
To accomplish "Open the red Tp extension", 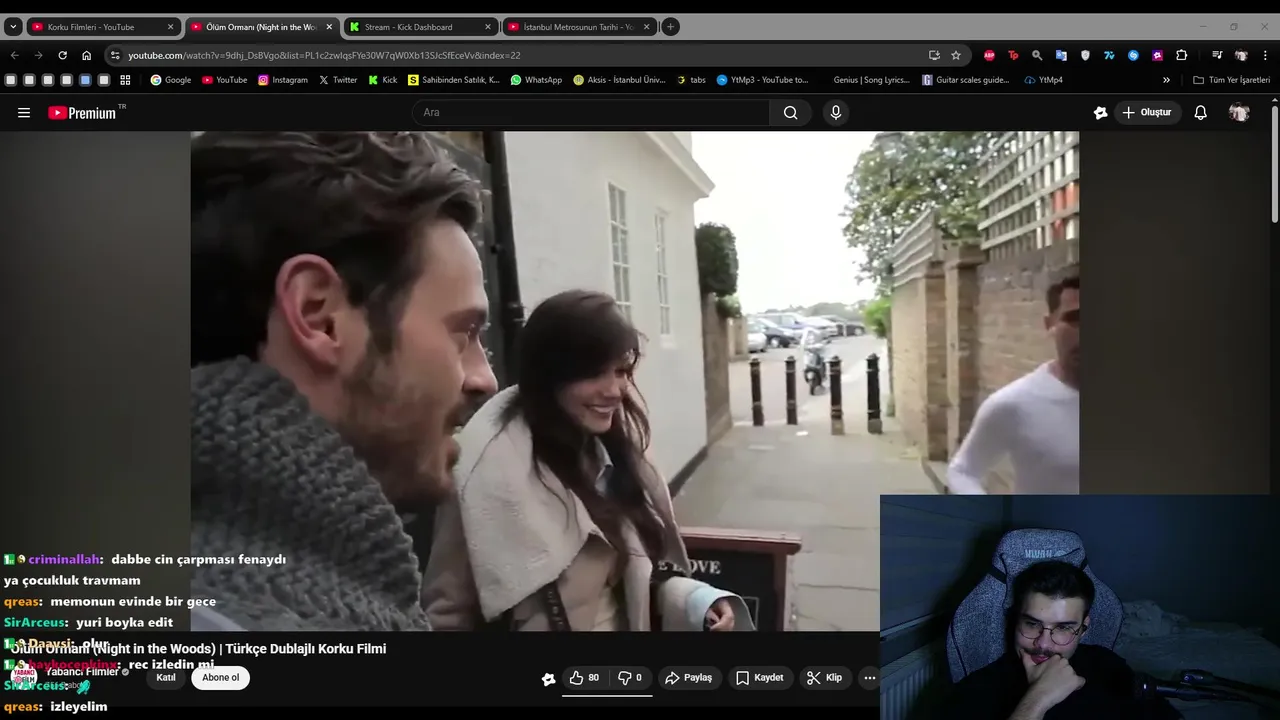I will pyautogui.click(x=1013, y=55).
